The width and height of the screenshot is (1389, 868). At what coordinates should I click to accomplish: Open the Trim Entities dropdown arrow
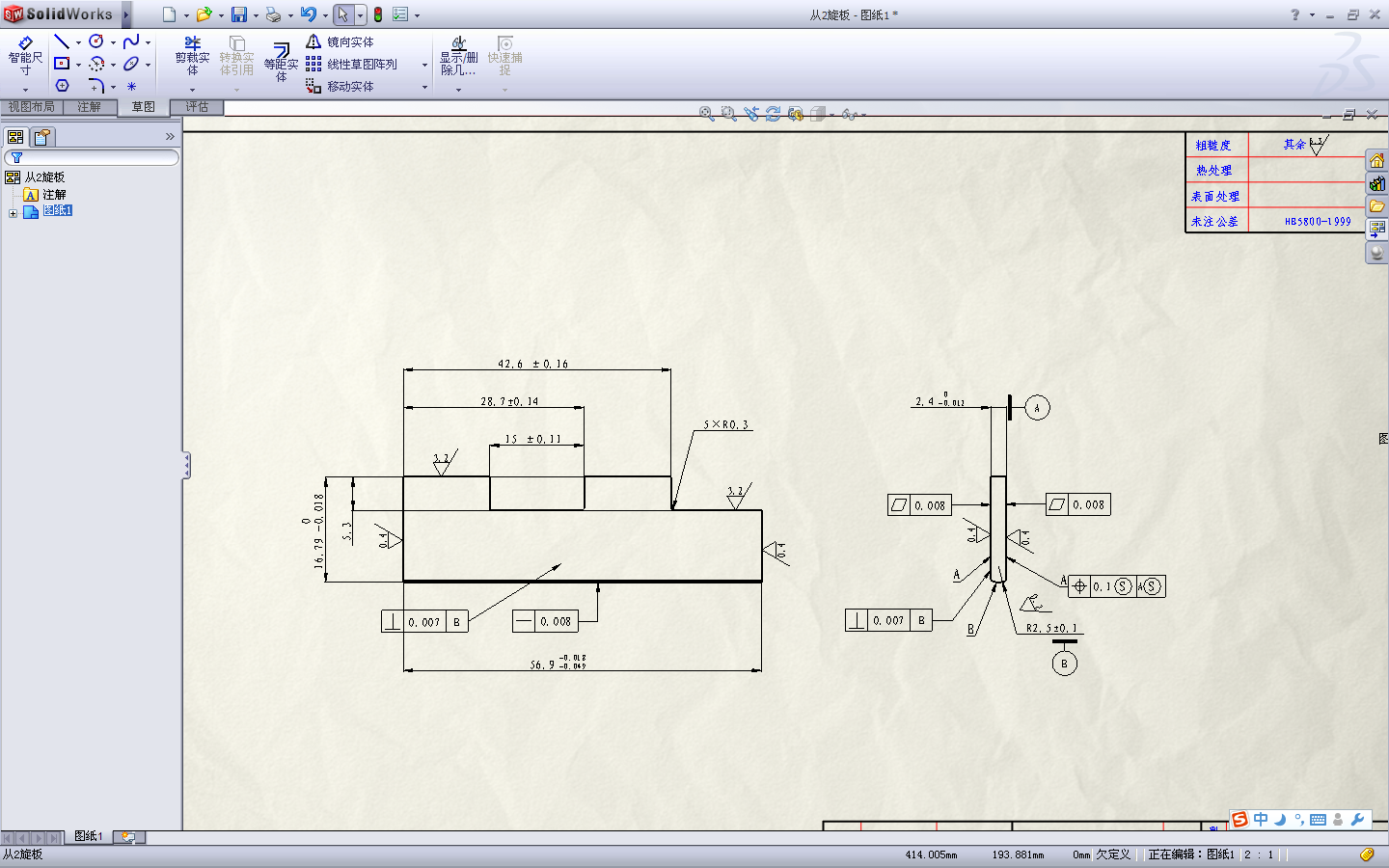tap(193, 90)
